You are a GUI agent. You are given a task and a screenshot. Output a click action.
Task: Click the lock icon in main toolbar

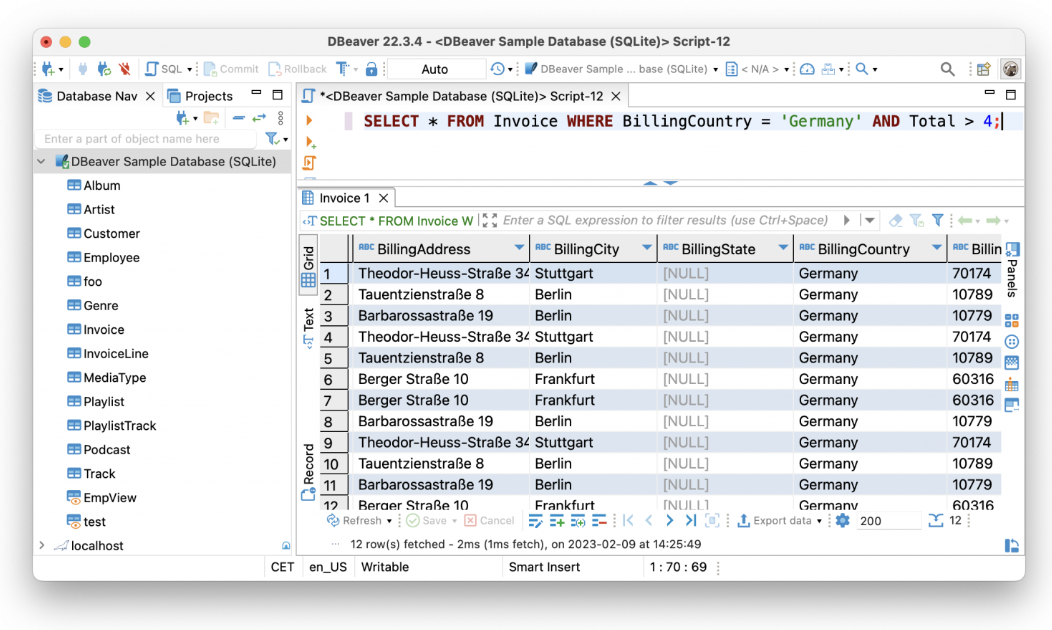[x=371, y=69]
